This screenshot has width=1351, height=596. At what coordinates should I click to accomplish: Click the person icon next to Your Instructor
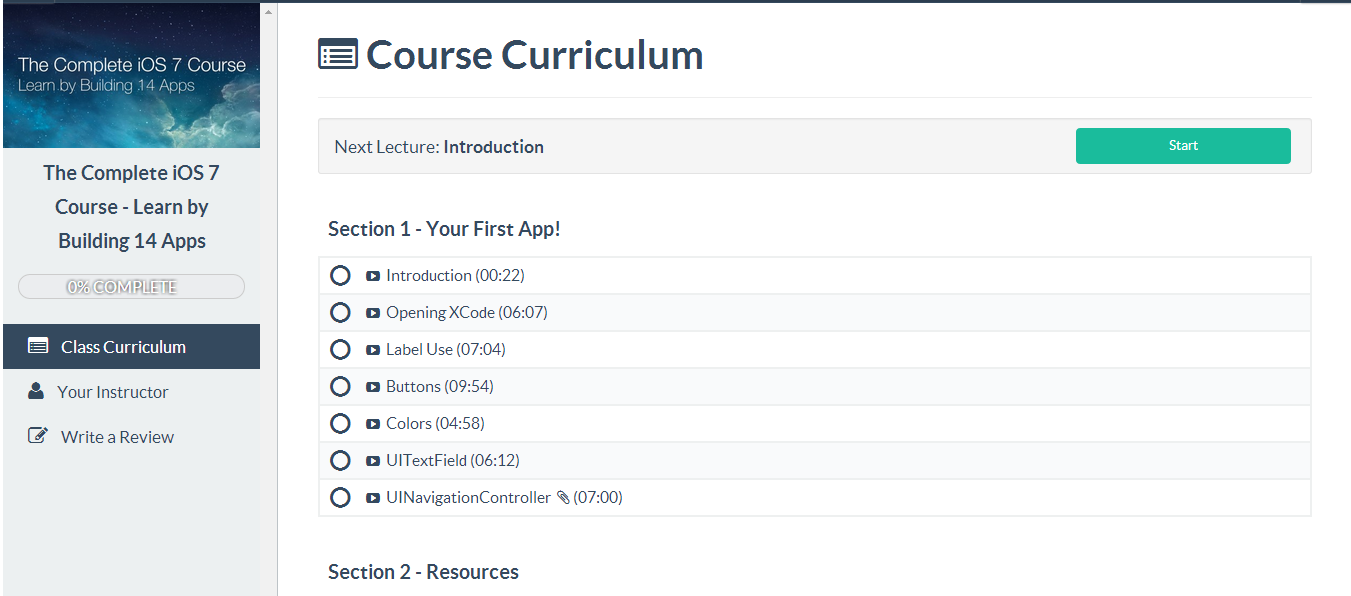36,391
